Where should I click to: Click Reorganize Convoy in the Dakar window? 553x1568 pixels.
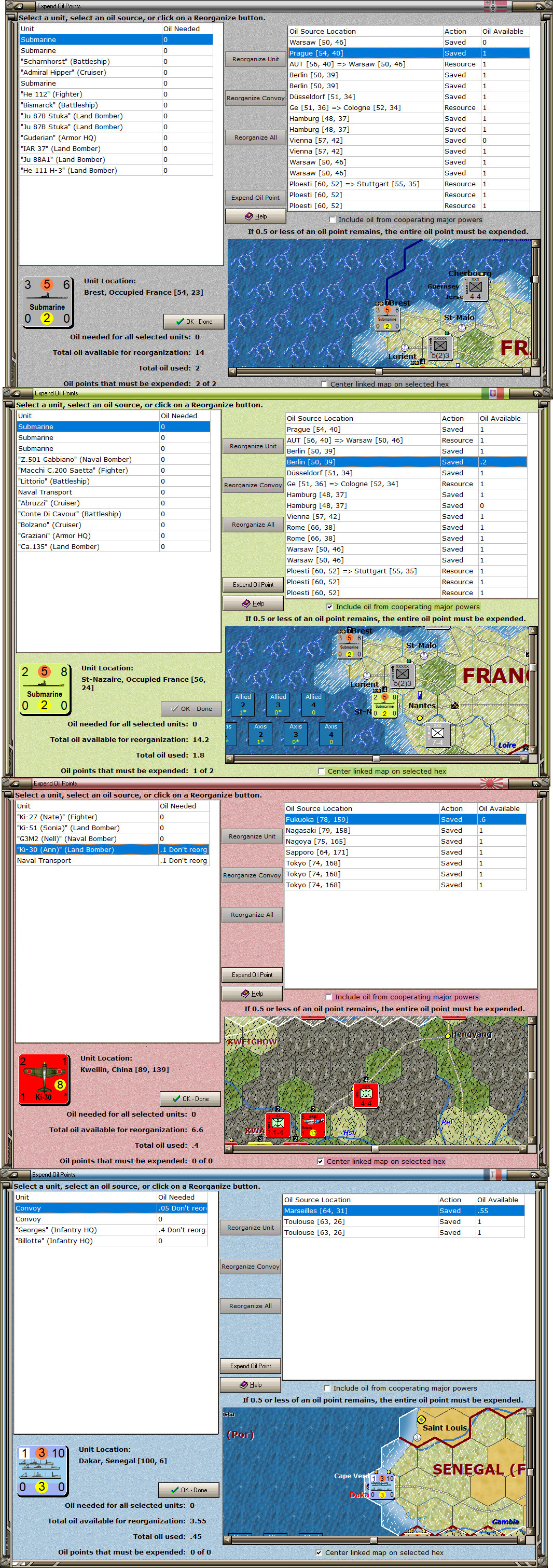tap(251, 1267)
